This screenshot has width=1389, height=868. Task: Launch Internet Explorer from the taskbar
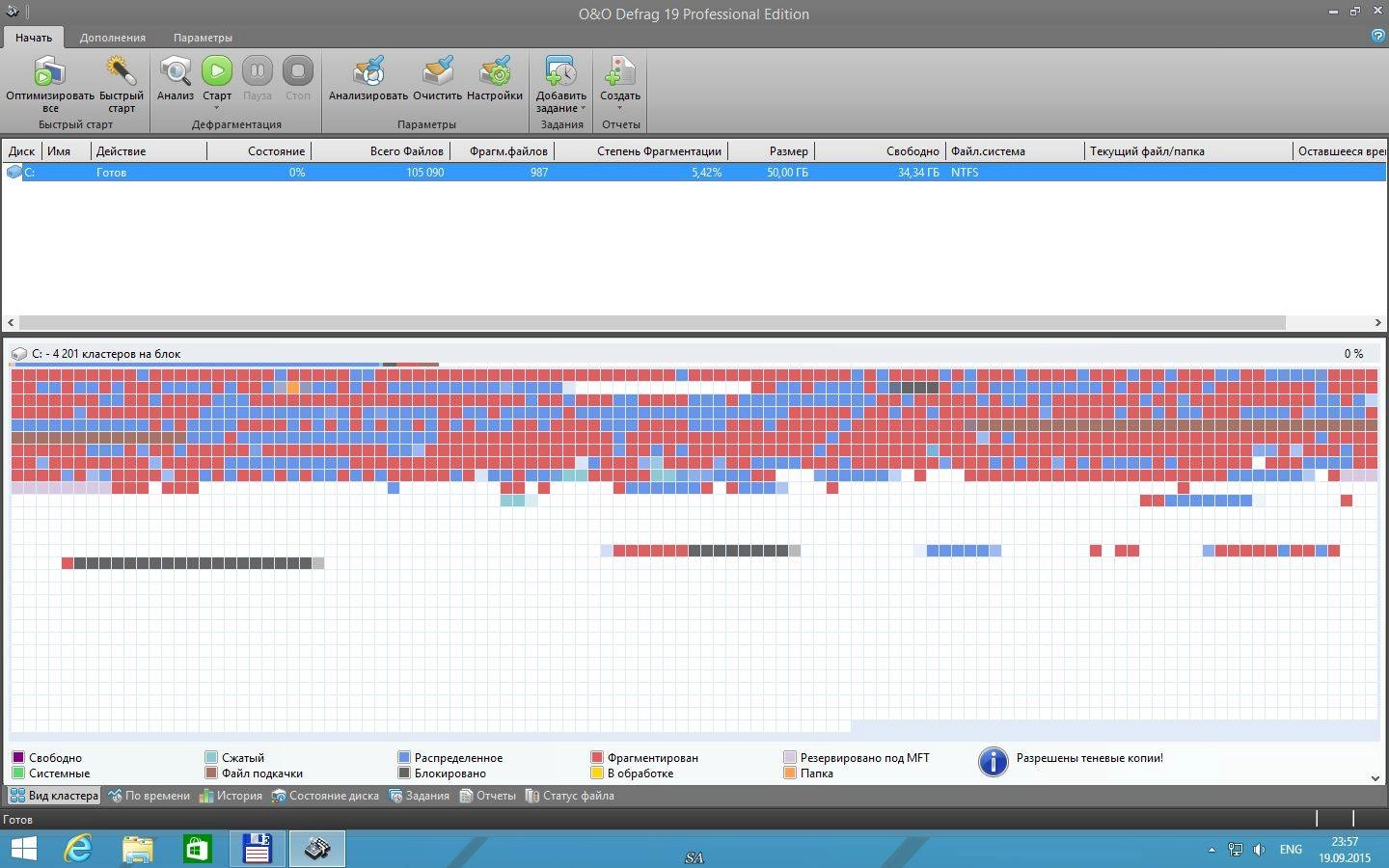click(x=77, y=849)
